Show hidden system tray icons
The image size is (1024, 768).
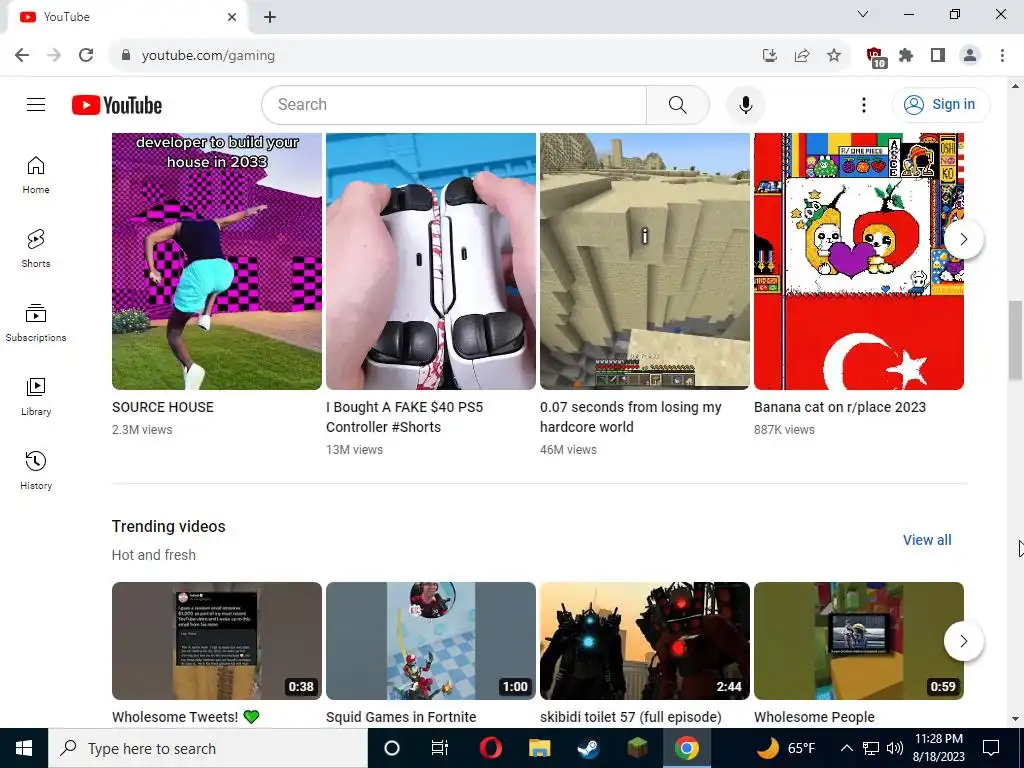[846, 748]
